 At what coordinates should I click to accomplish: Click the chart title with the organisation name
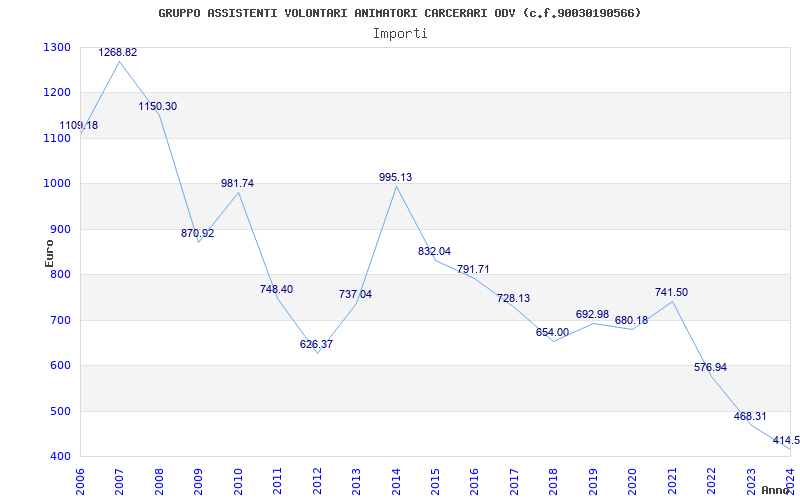[x=399, y=13]
